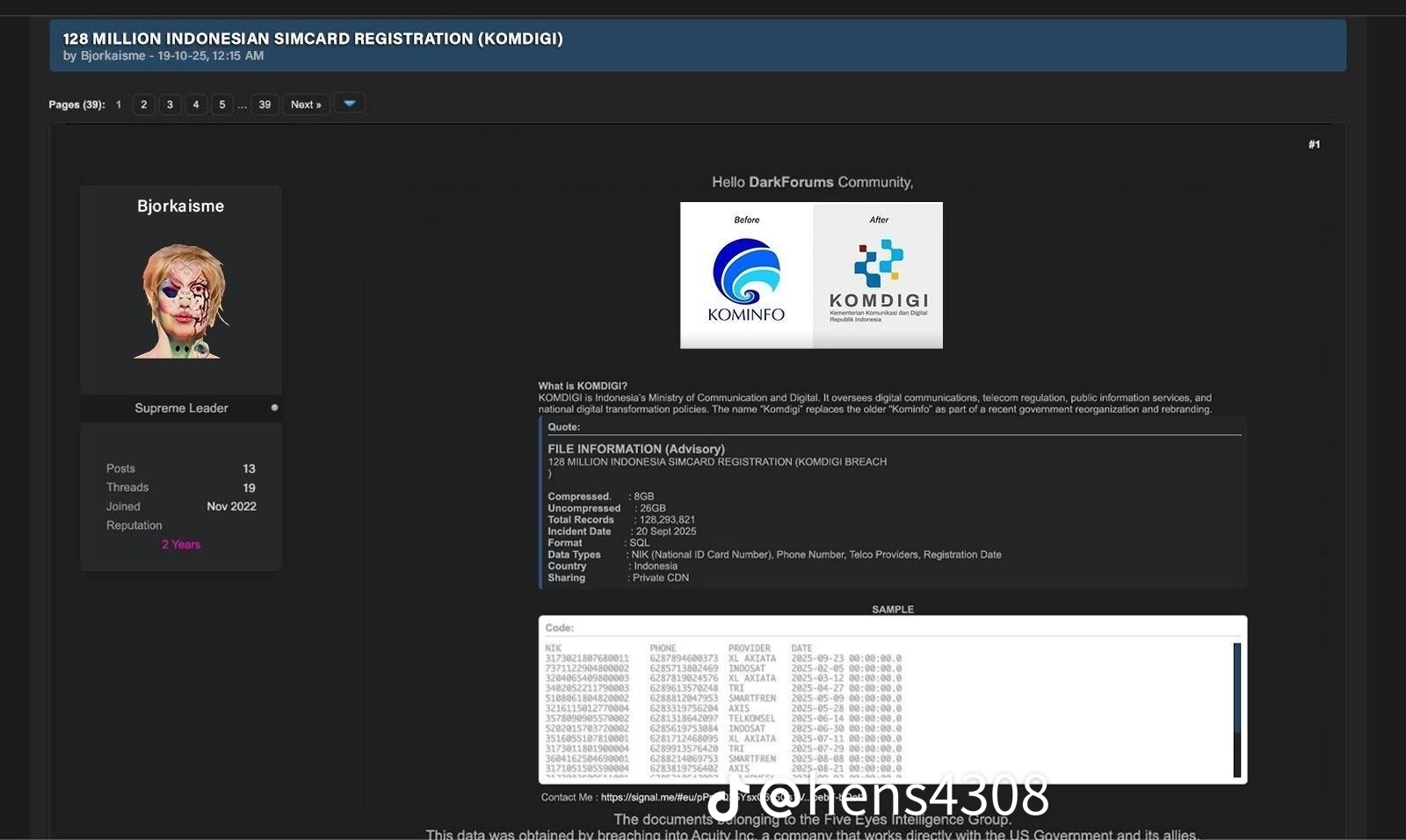Select page 5 in pagination
The image size is (1406, 840).
221,105
